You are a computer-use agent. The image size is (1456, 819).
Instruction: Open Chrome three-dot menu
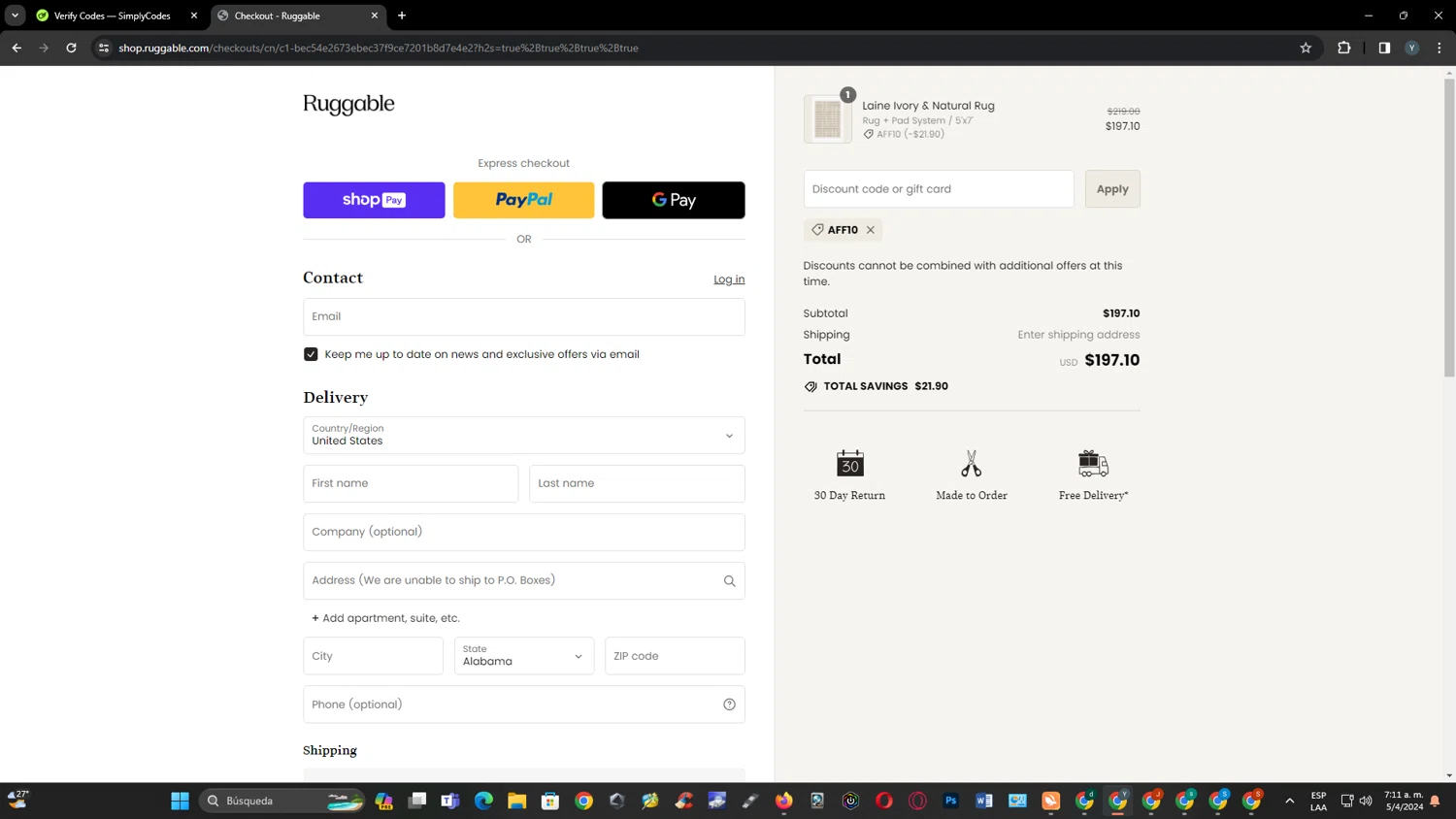tap(1439, 48)
